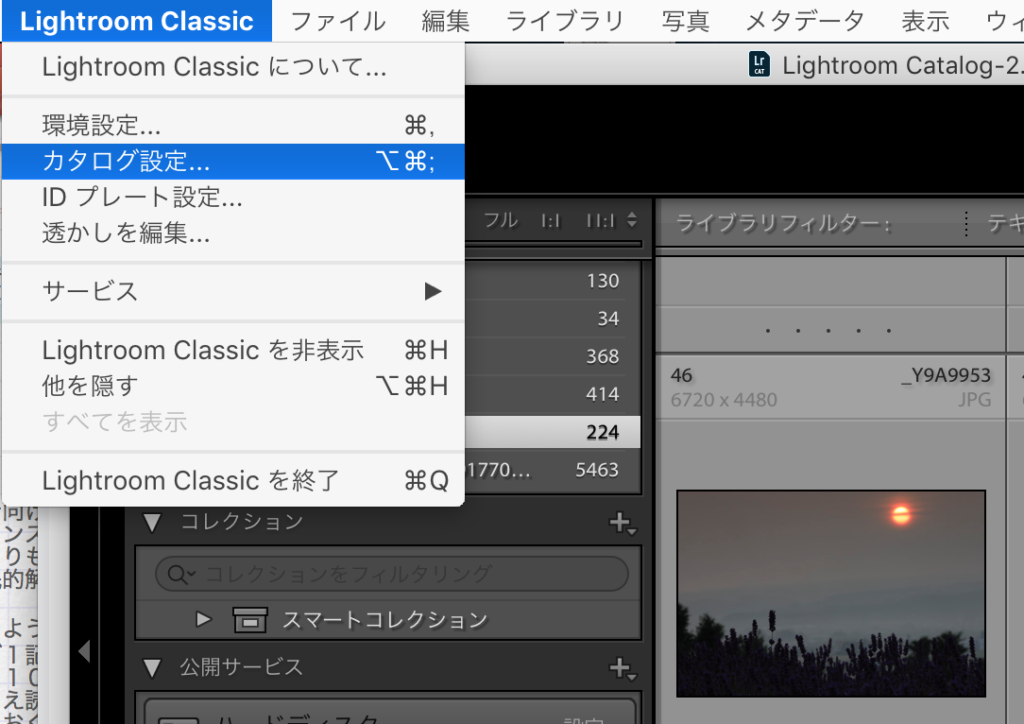Choose ID プレート設定 menu entry
The height and width of the screenshot is (724, 1024).
[233, 197]
